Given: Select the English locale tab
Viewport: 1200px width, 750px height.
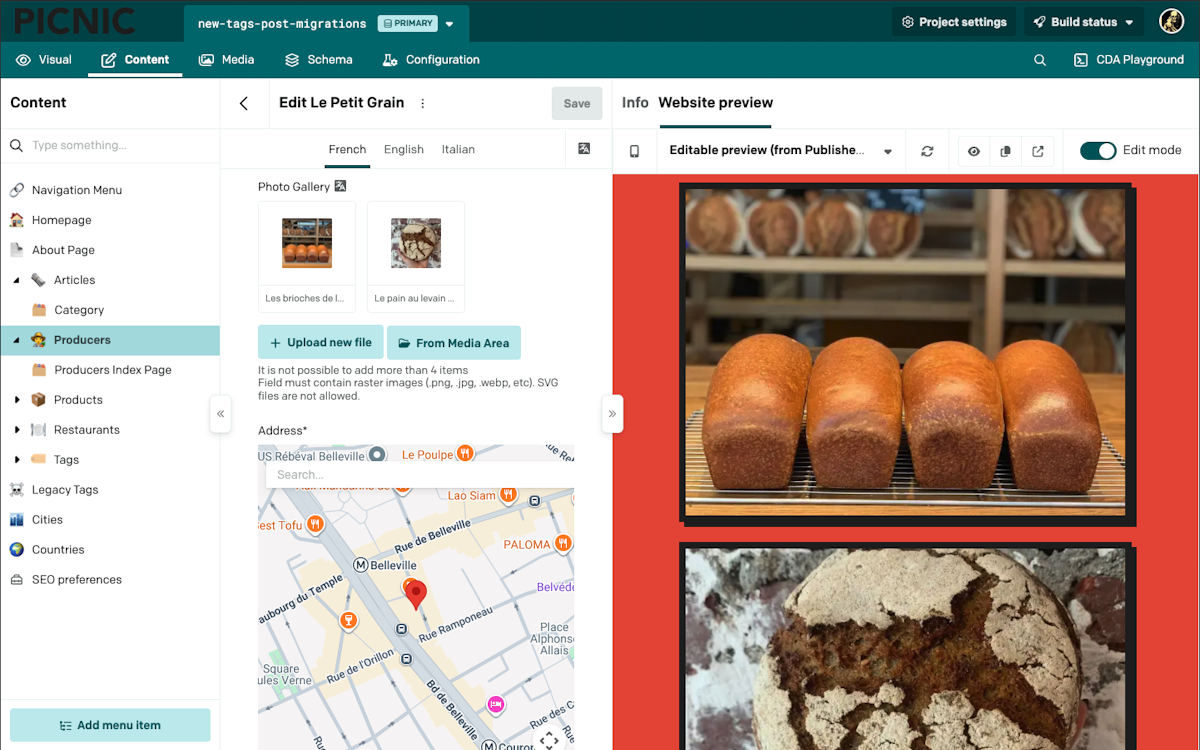Looking at the screenshot, I should 404,149.
